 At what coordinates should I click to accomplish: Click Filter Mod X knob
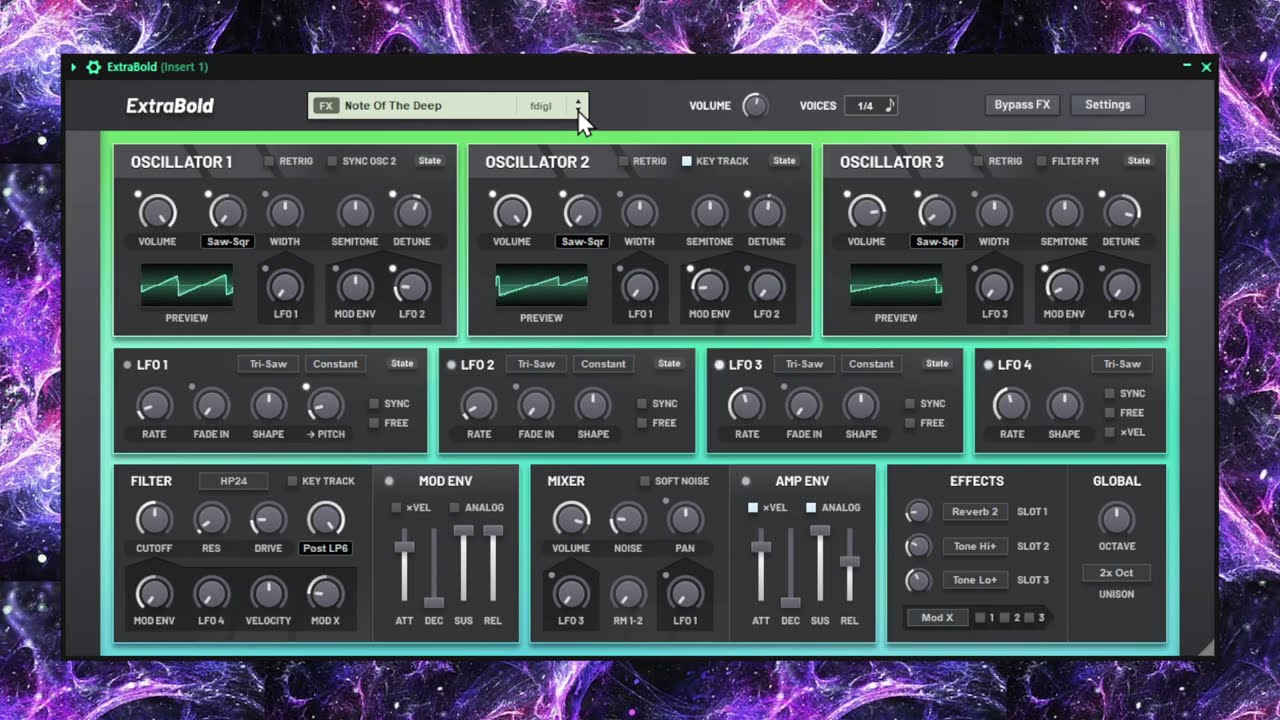coord(325,593)
